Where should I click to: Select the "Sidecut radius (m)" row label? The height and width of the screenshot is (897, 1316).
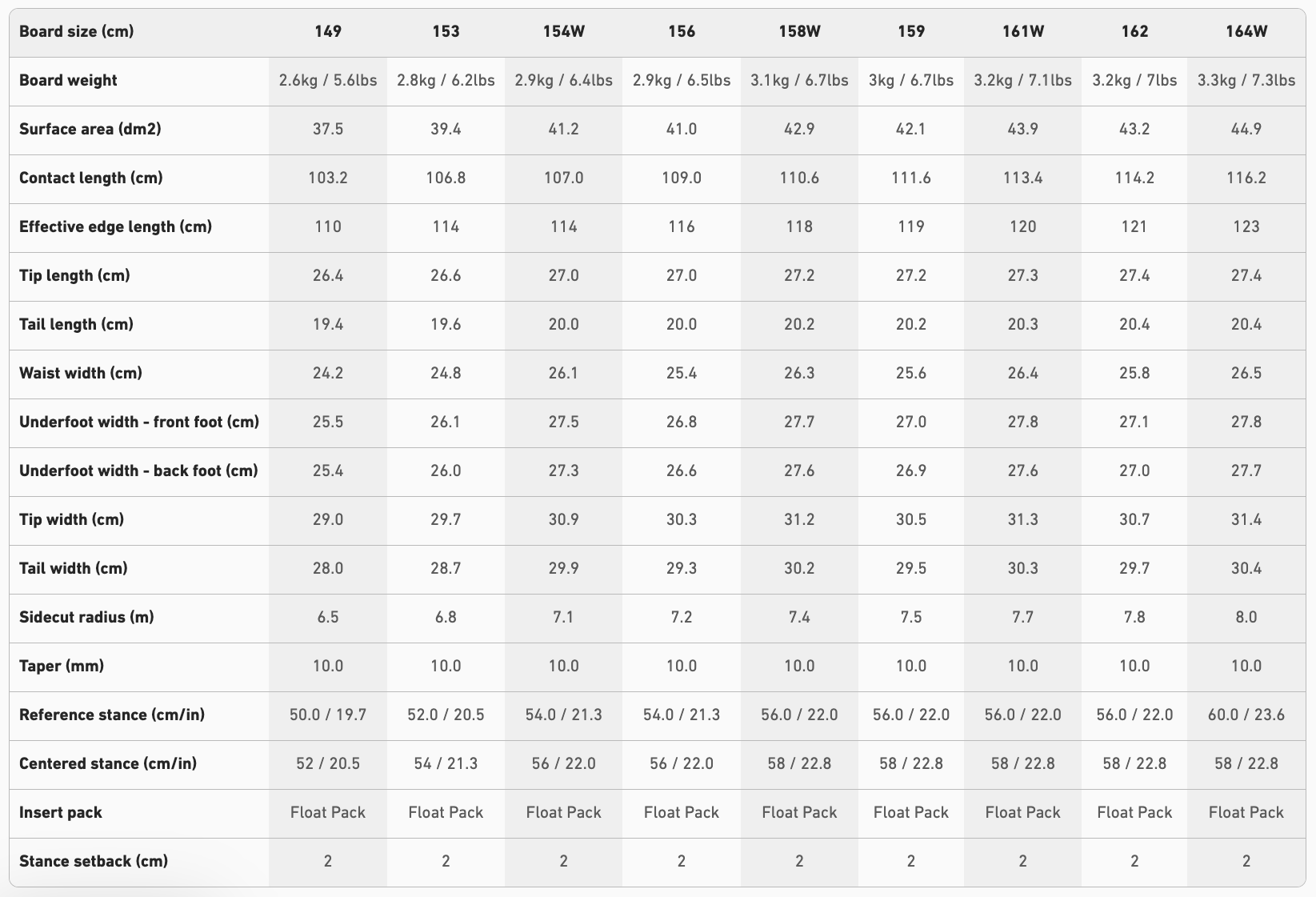[x=86, y=617]
